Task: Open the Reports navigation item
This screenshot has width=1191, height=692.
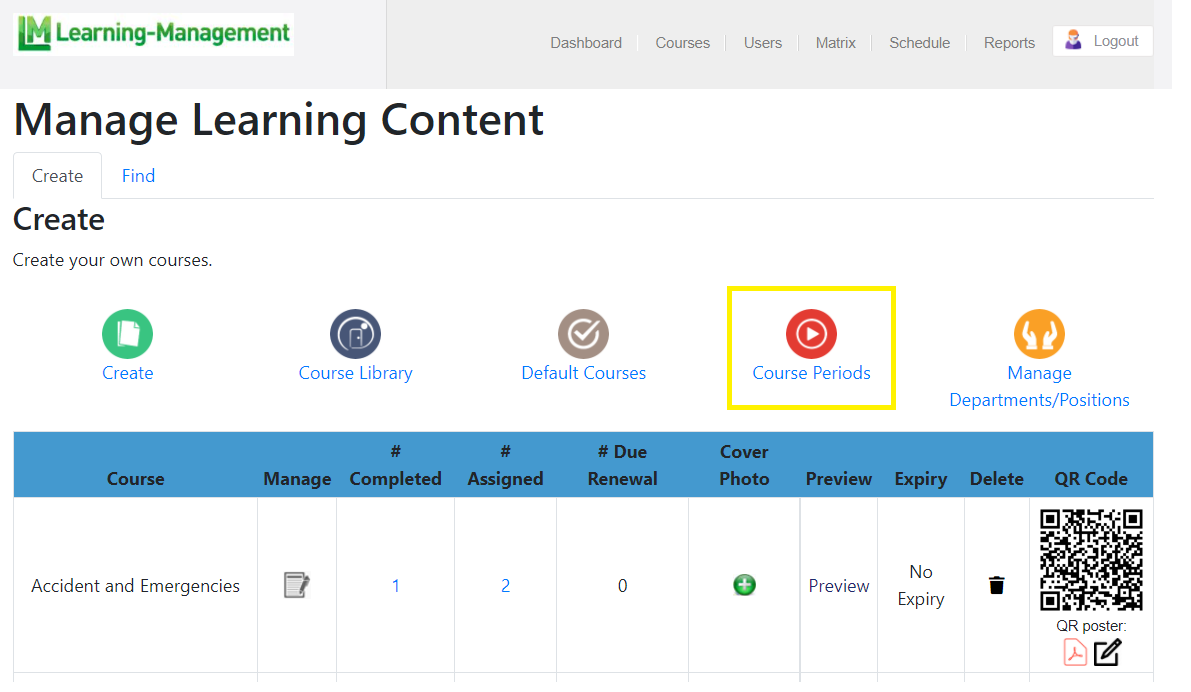Action: [1009, 43]
